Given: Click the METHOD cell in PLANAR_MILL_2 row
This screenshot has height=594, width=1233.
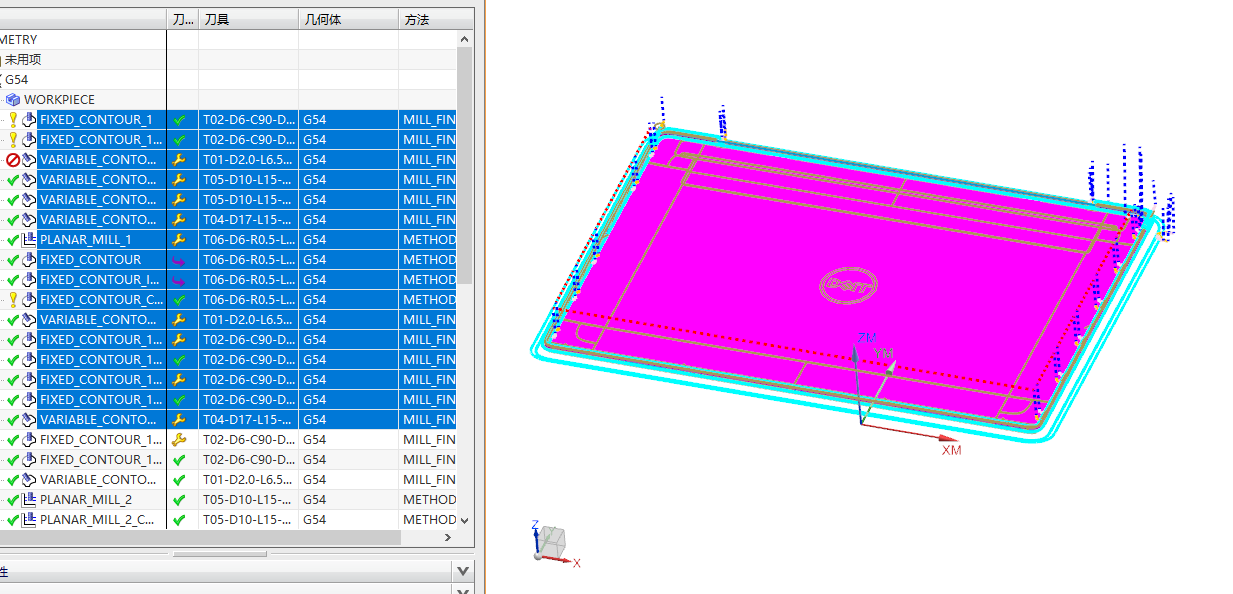Looking at the screenshot, I should point(429,500).
